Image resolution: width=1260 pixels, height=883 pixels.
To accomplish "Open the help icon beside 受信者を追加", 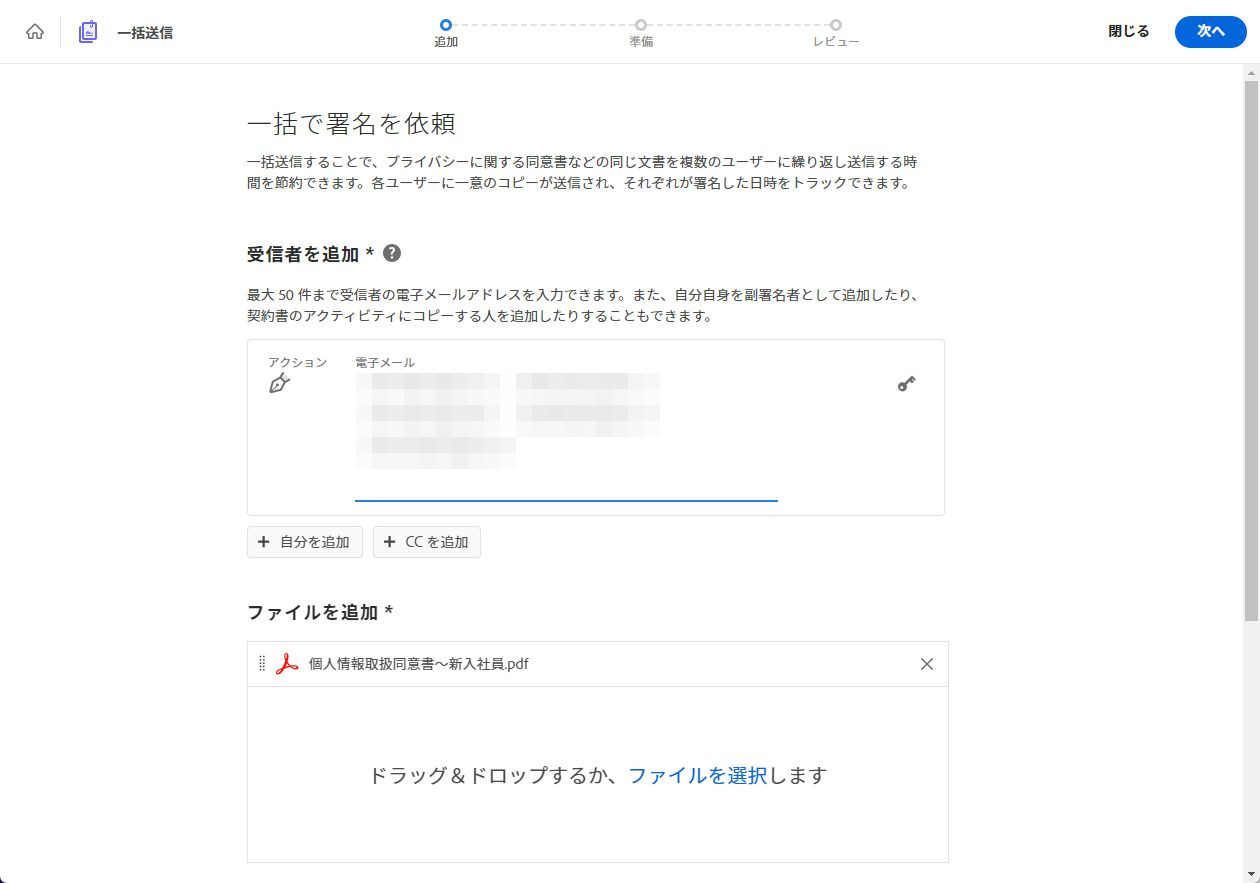I will tap(392, 253).
